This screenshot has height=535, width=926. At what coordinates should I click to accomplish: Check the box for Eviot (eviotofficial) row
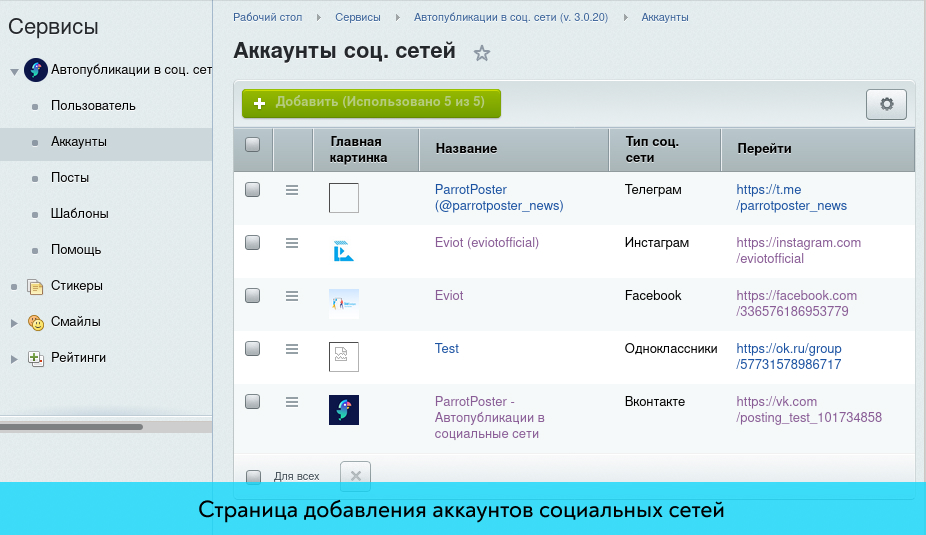point(253,242)
